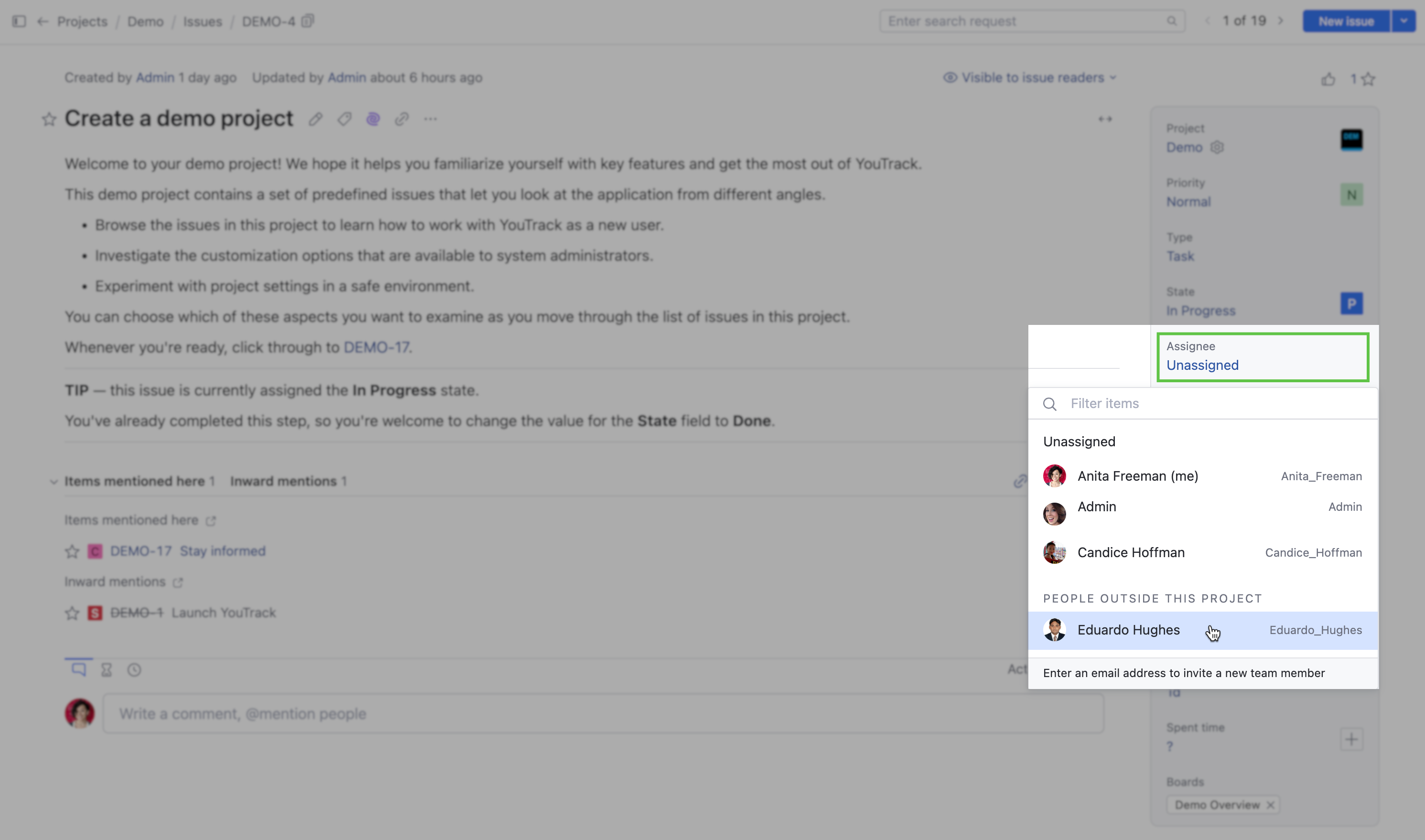Screen dimensions: 1425x840
Task: Open the edit icon next to issue title
Action: (x=315, y=119)
